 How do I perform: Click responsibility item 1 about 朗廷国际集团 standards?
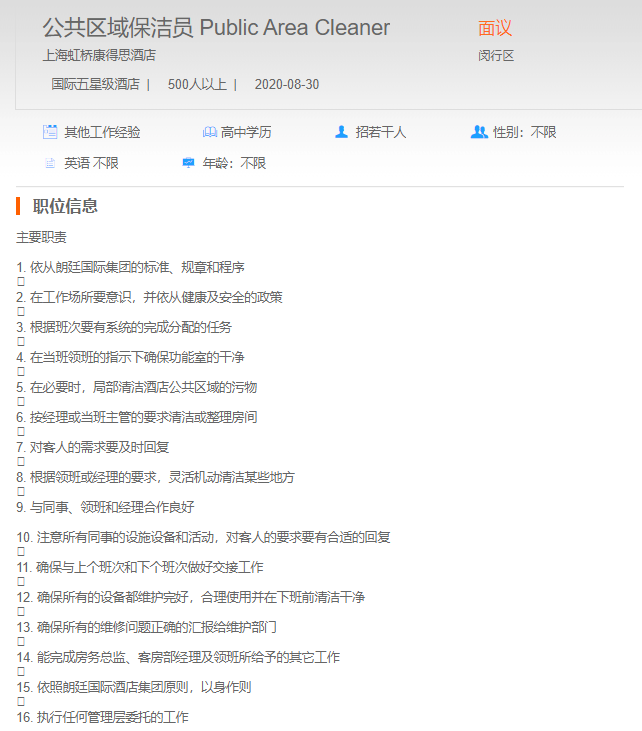(130, 267)
